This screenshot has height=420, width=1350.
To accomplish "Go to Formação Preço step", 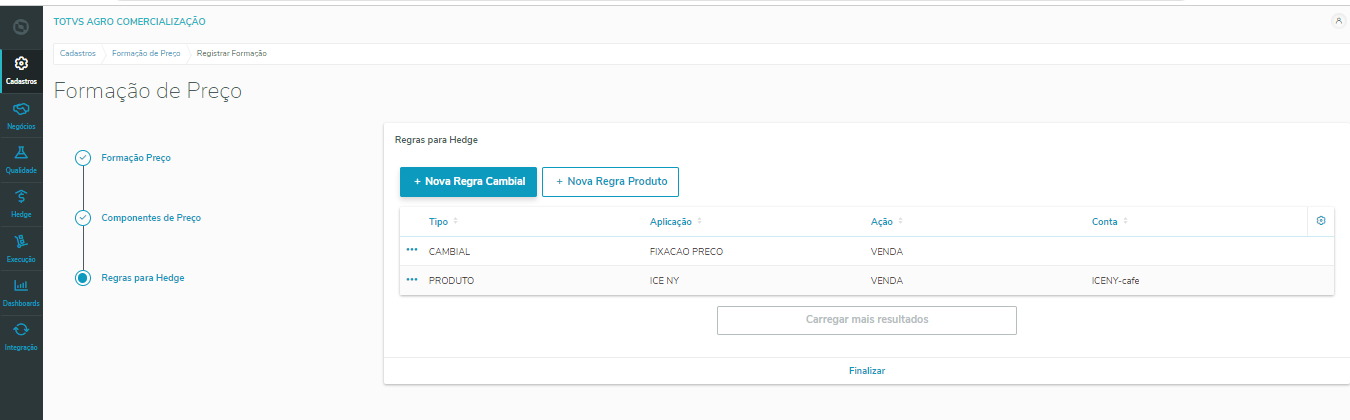I will 135,158.
